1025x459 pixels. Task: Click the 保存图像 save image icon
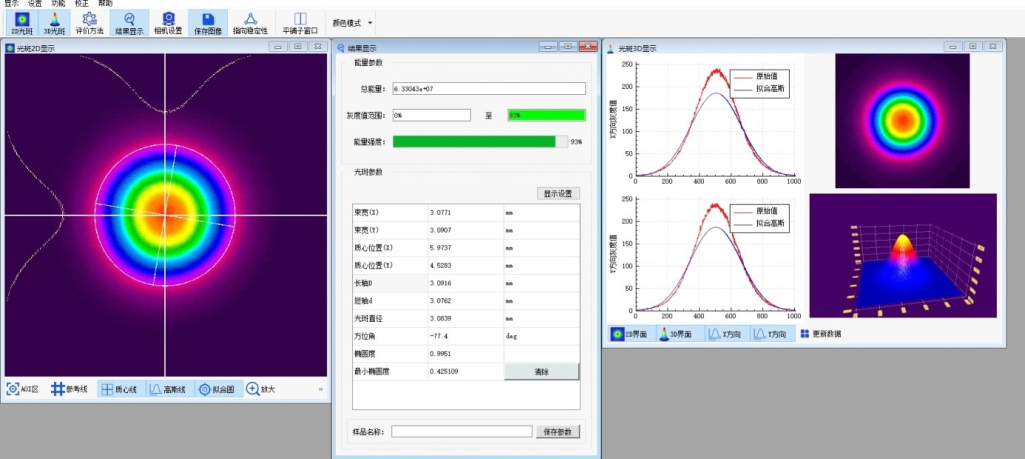point(207,23)
